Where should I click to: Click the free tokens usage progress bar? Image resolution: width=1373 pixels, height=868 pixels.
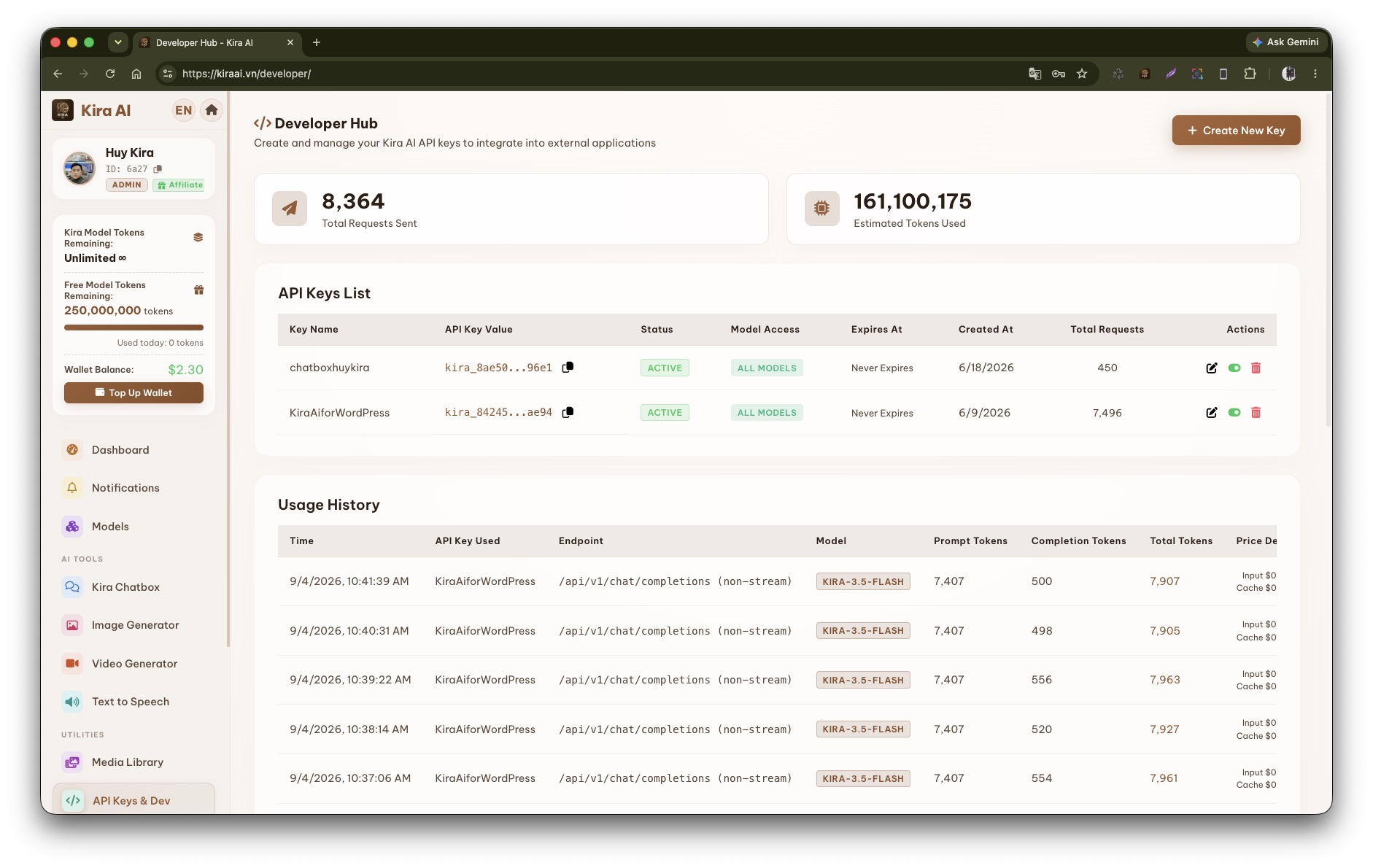(134, 328)
